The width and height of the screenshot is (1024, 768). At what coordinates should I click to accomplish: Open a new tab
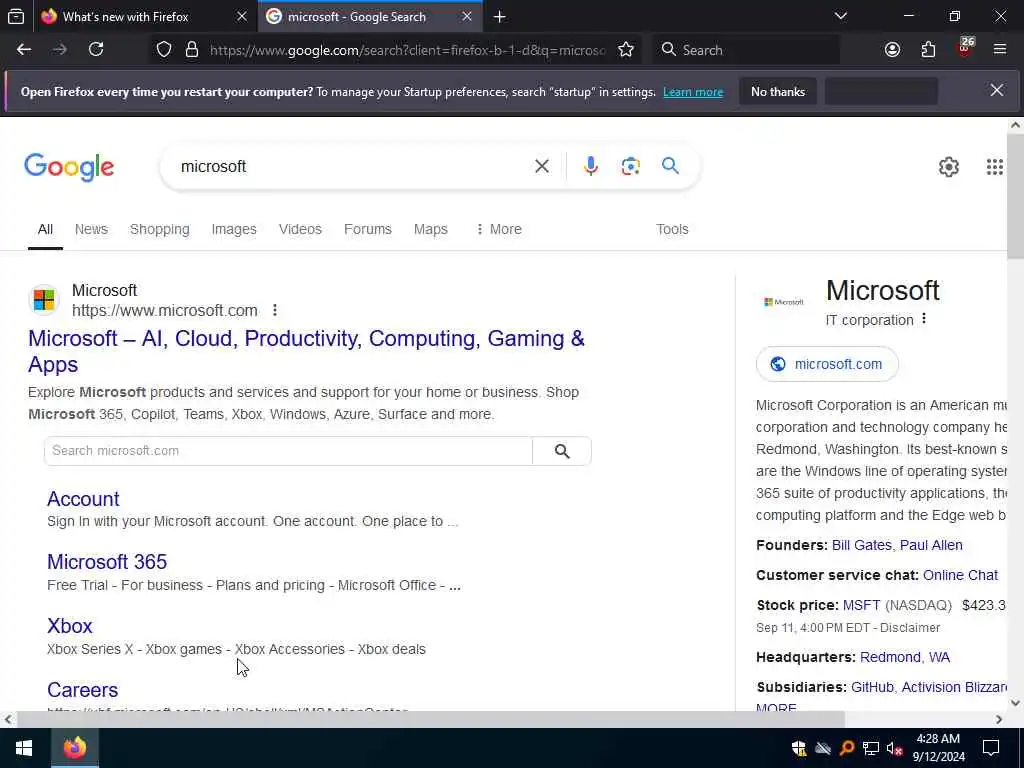point(500,17)
